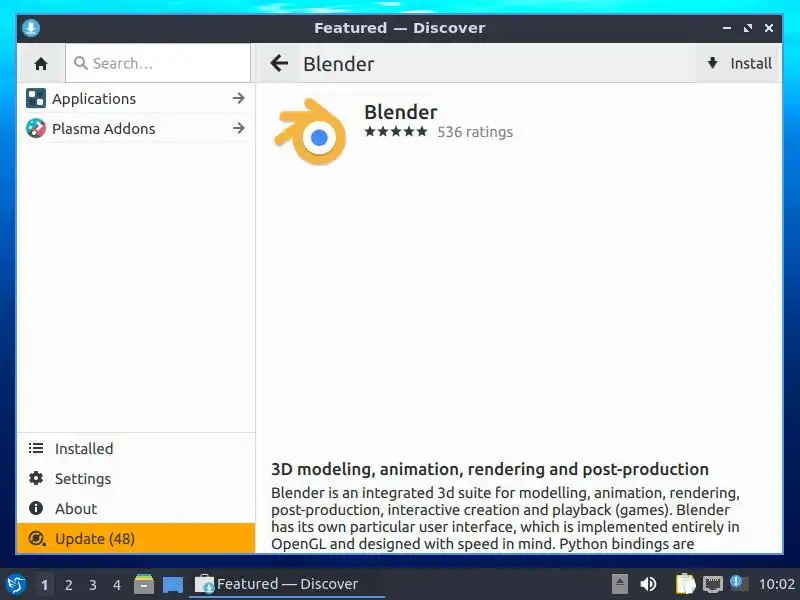This screenshot has width=800, height=600.
Task: Click the update notifier tray icon
Action: (738, 583)
